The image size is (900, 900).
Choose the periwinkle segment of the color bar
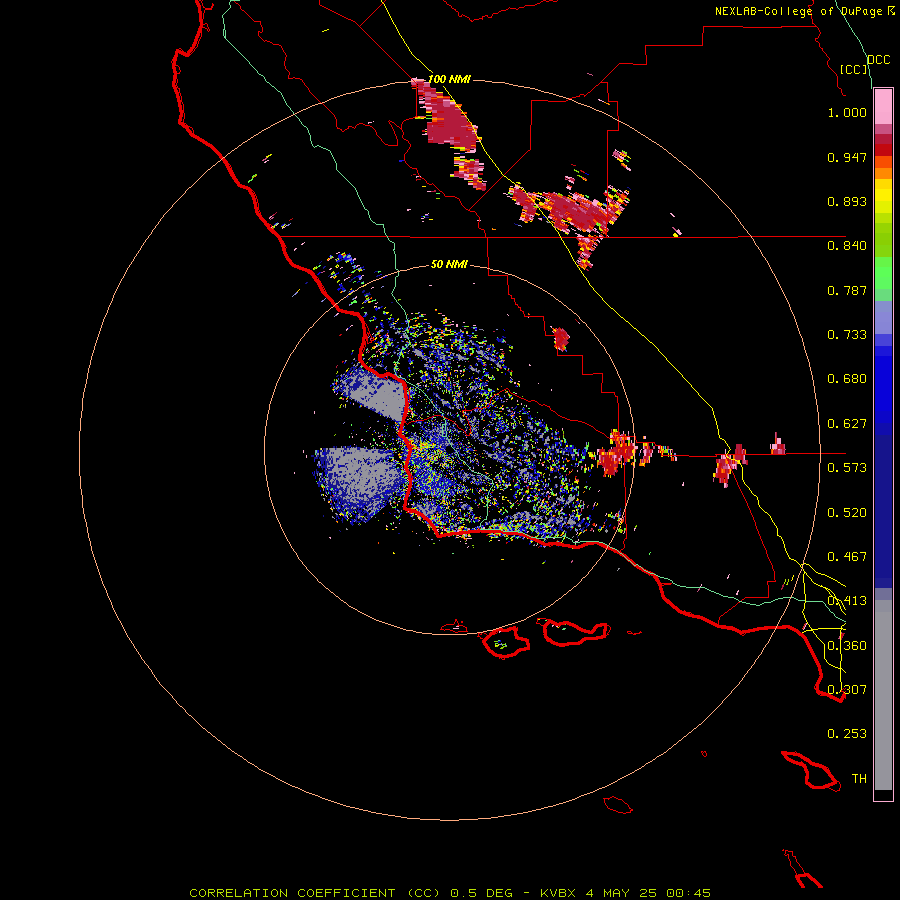point(883,317)
